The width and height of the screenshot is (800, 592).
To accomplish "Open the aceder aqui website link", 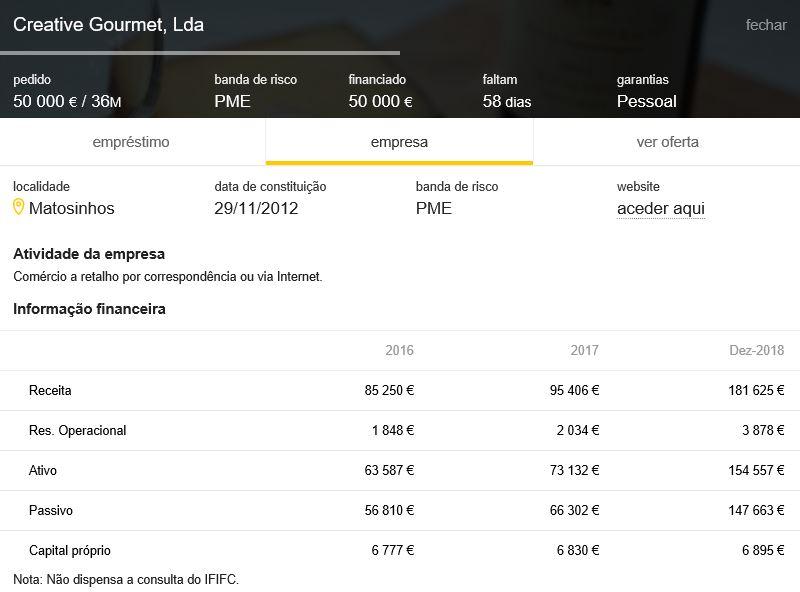I will 661,208.
